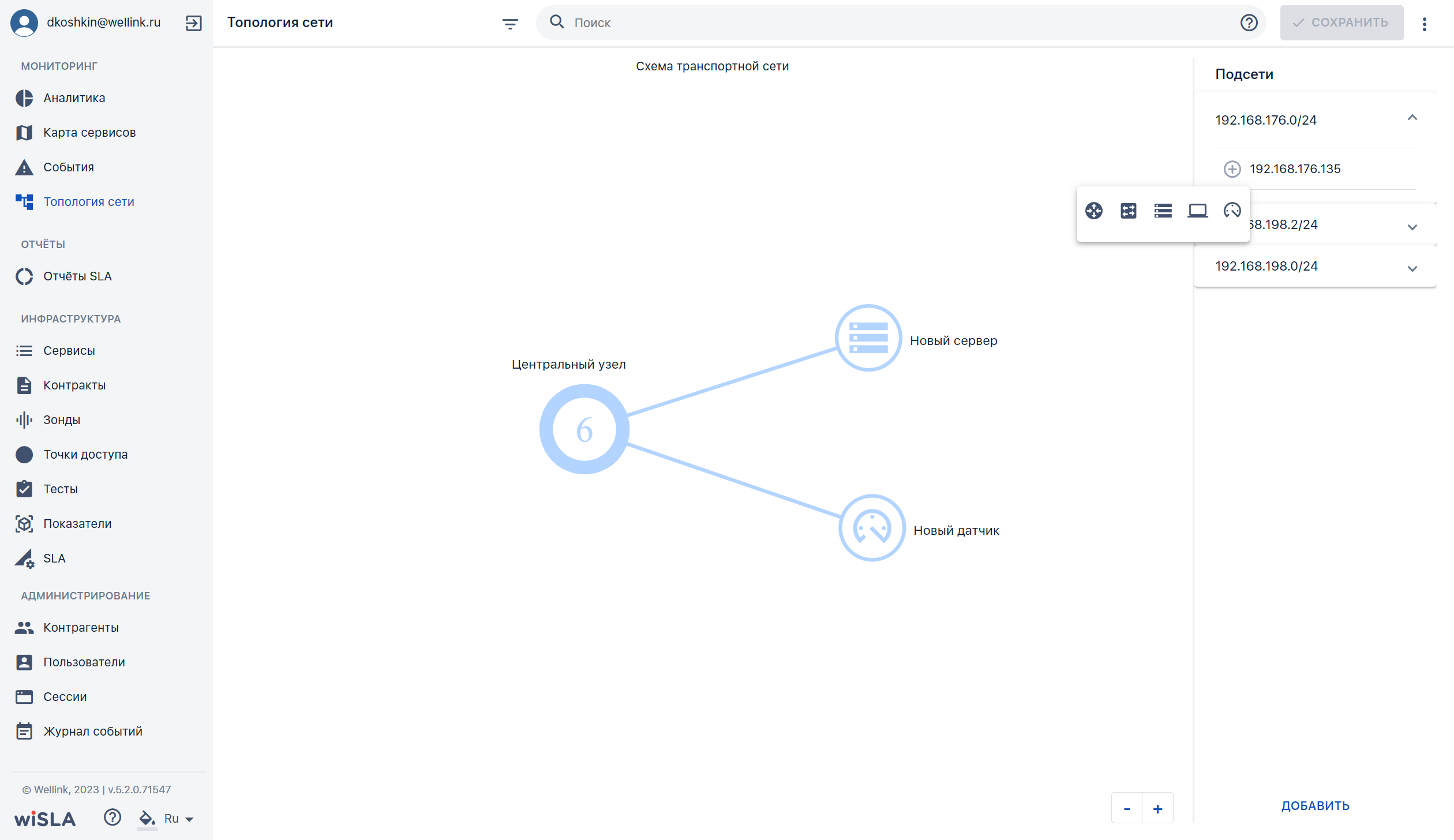
Task: Select the server icon in popup toolbar
Action: (x=1163, y=211)
